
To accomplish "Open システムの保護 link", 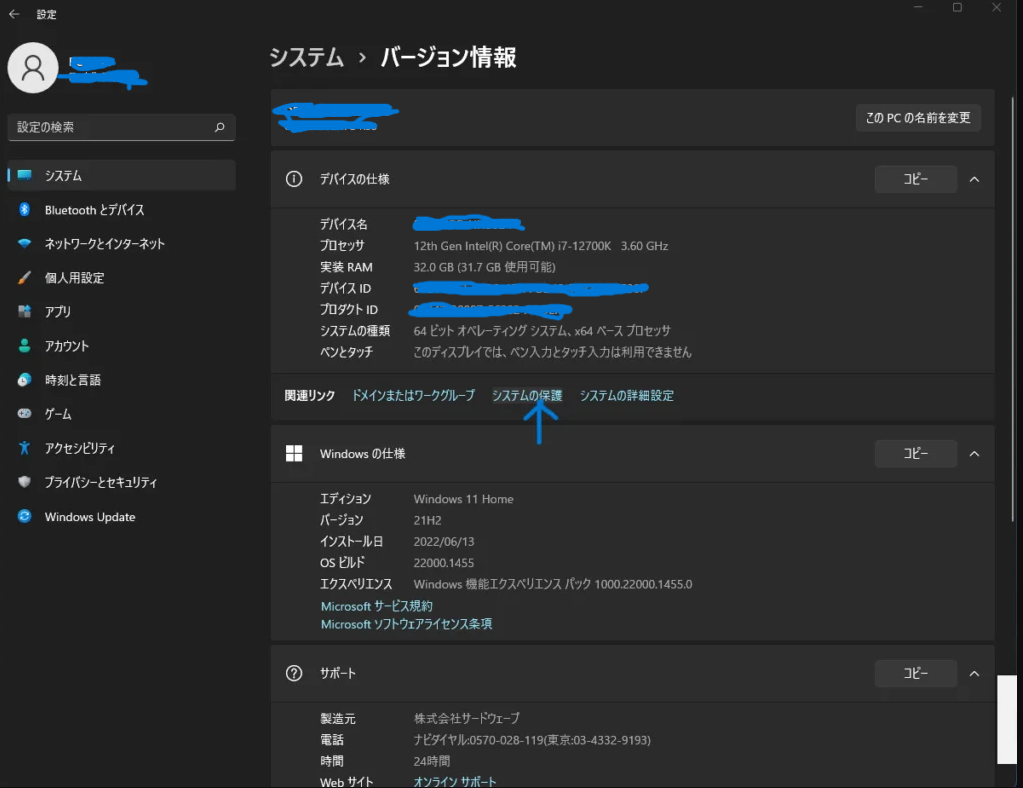I will (527, 395).
